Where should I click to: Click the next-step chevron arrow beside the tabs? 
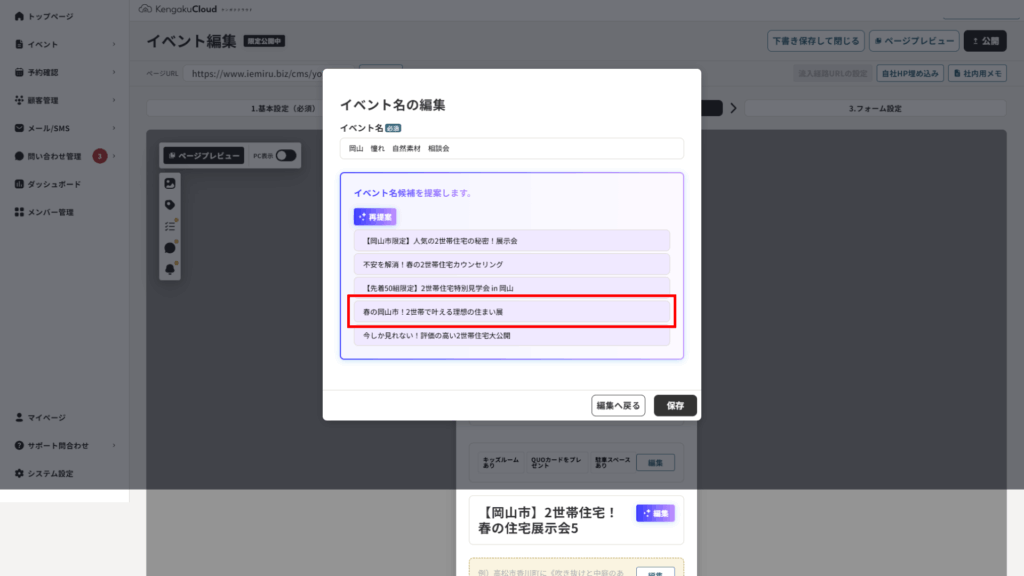click(x=733, y=108)
